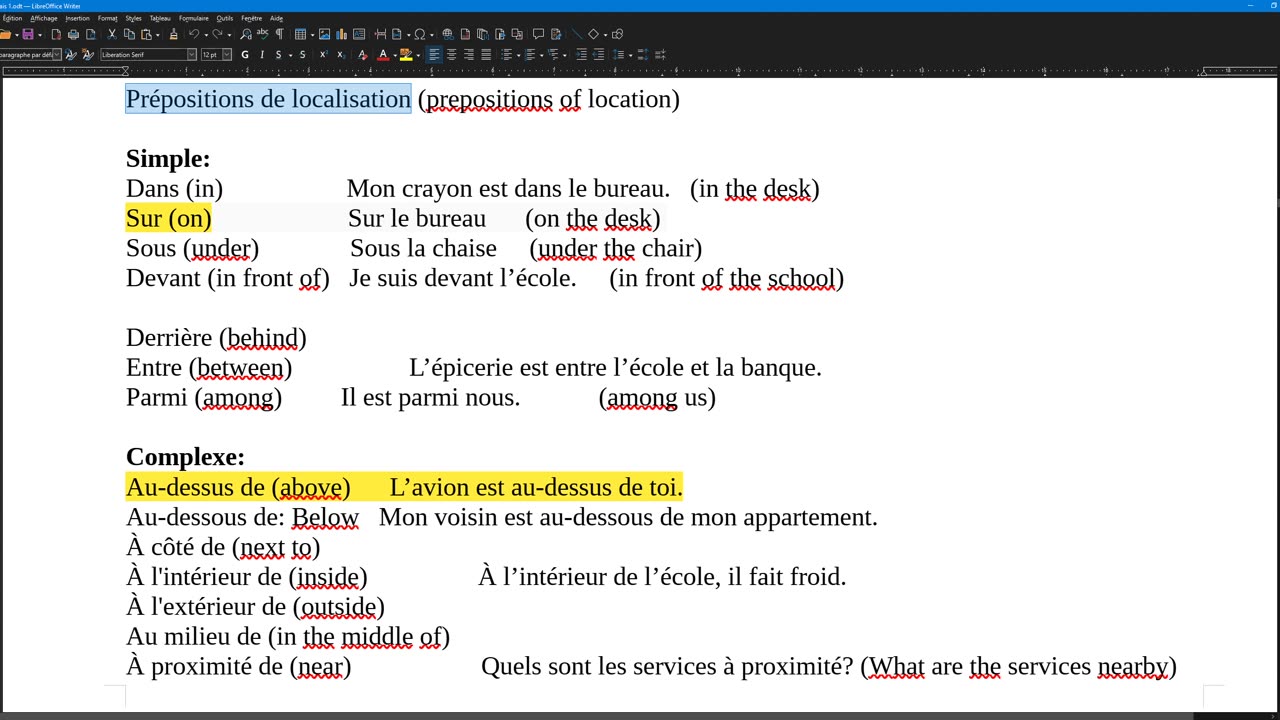Open the Fenêtre menu
The width and height of the screenshot is (1280, 720).
252,18
